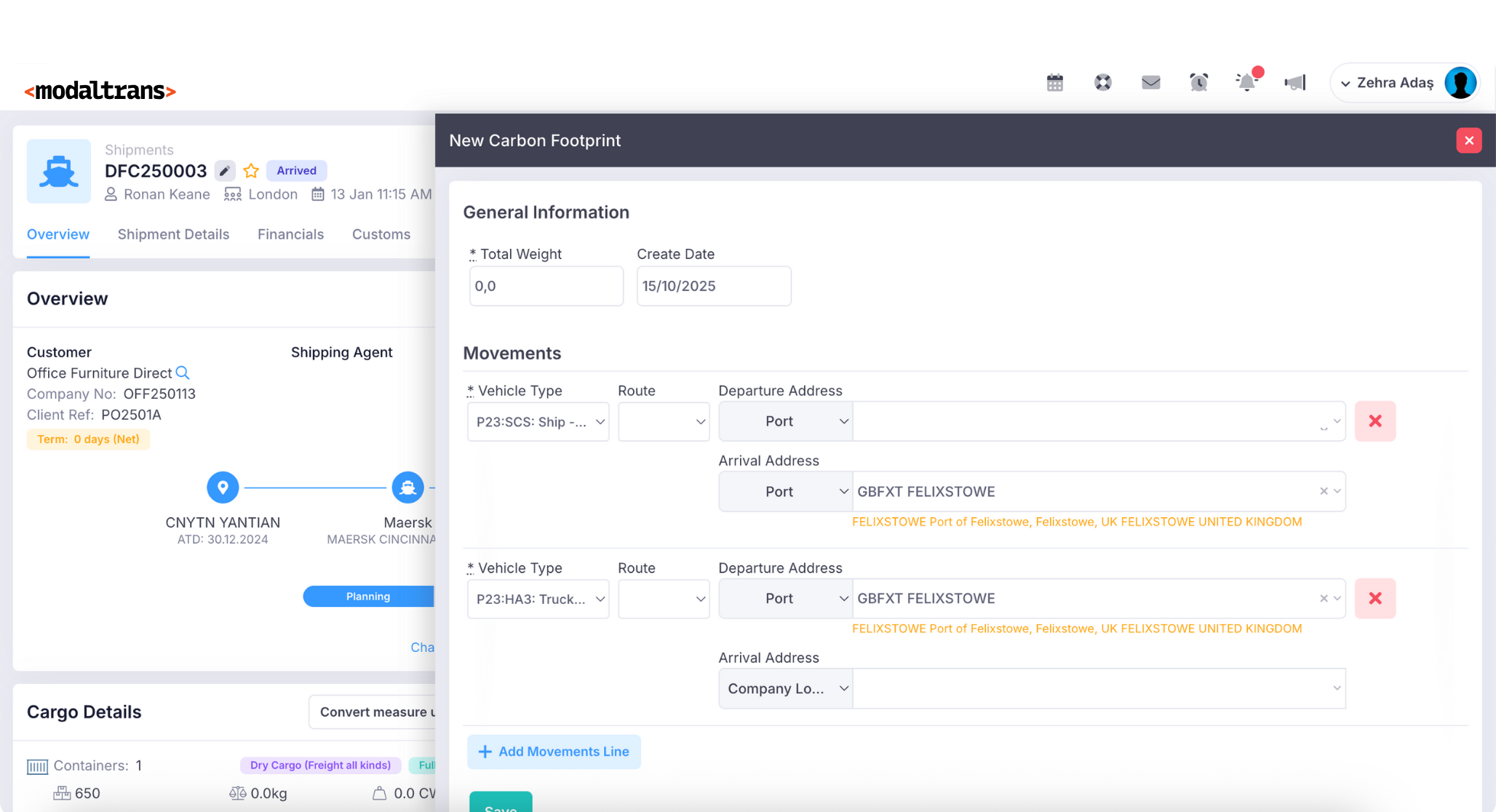Click Add Movements Line
Viewport: 1496px width, 812px height.
tap(554, 752)
